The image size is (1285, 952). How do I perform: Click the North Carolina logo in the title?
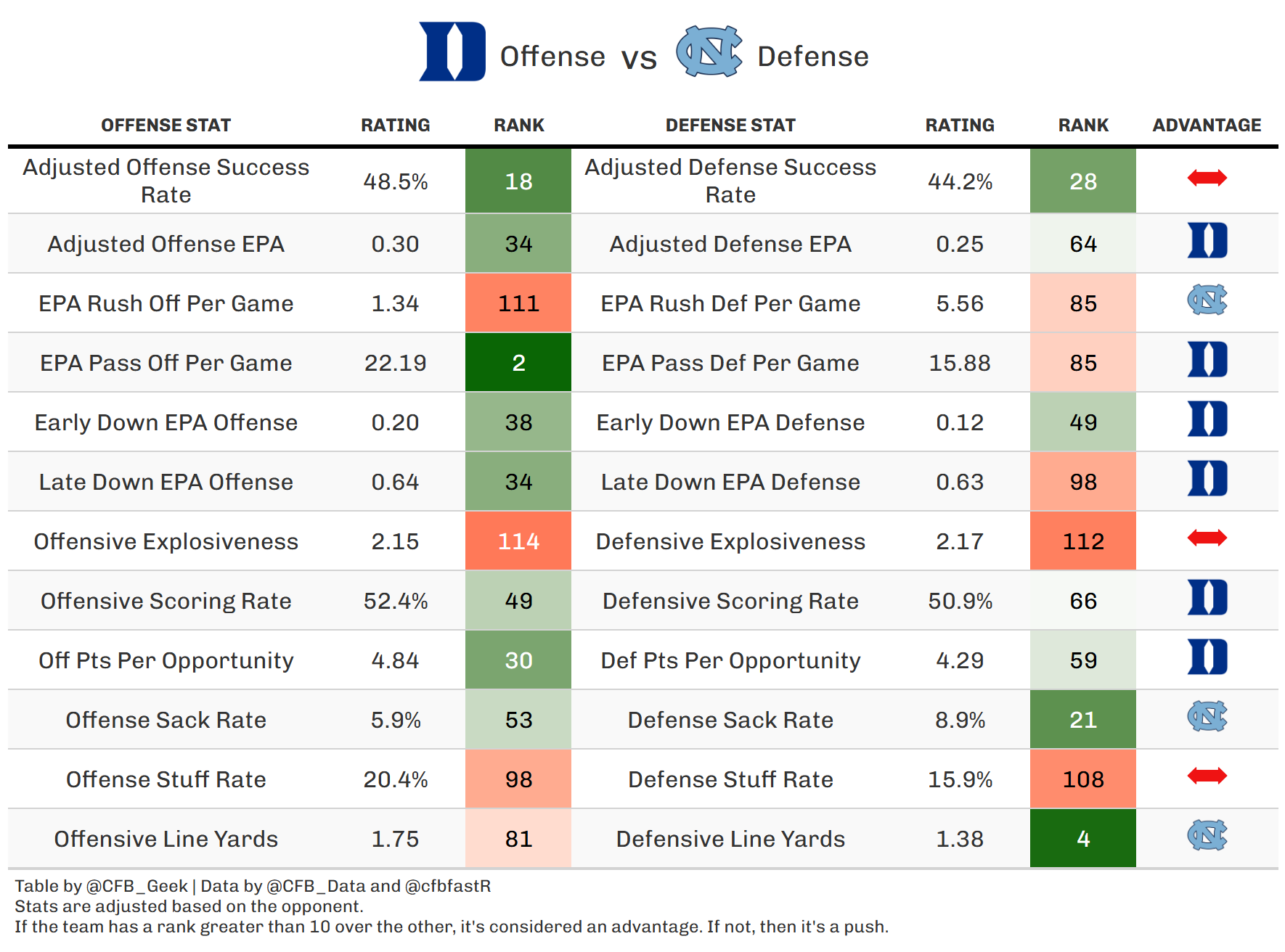click(709, 52)
